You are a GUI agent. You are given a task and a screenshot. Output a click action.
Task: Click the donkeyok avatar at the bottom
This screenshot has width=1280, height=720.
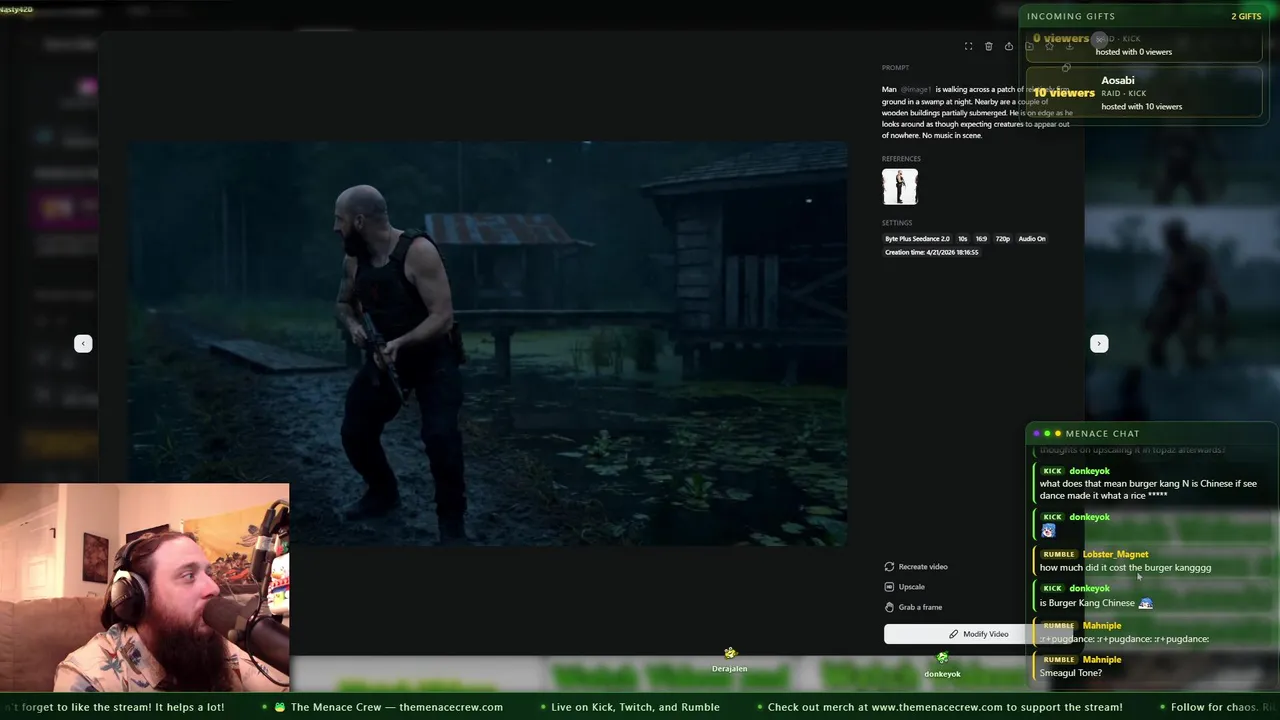pos(942,658)
